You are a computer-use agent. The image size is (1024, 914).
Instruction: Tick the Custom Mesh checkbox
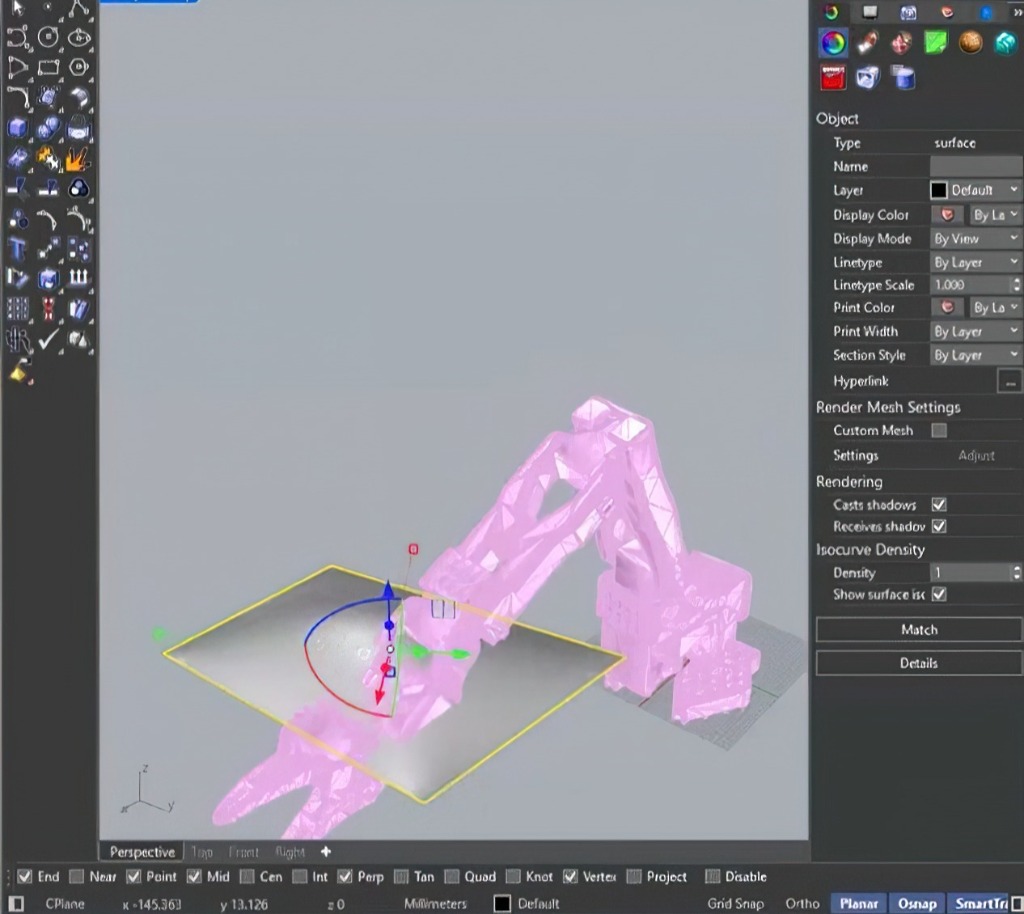click(x=939, y=430)
